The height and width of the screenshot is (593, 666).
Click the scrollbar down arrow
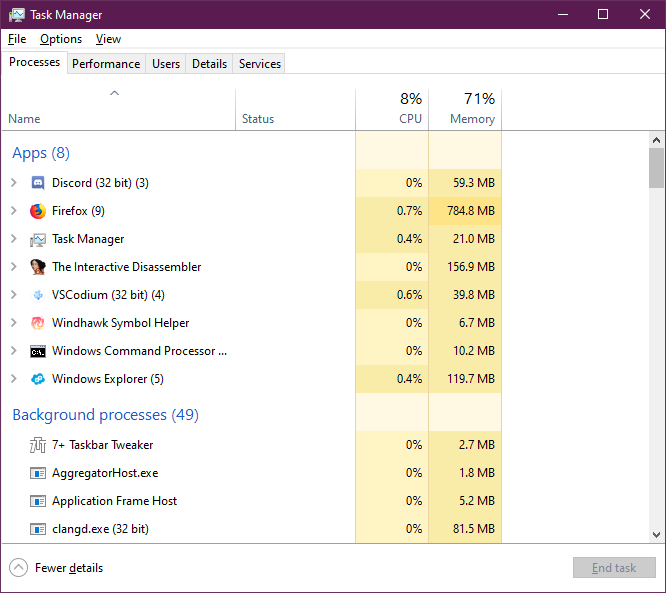[656, 535]
